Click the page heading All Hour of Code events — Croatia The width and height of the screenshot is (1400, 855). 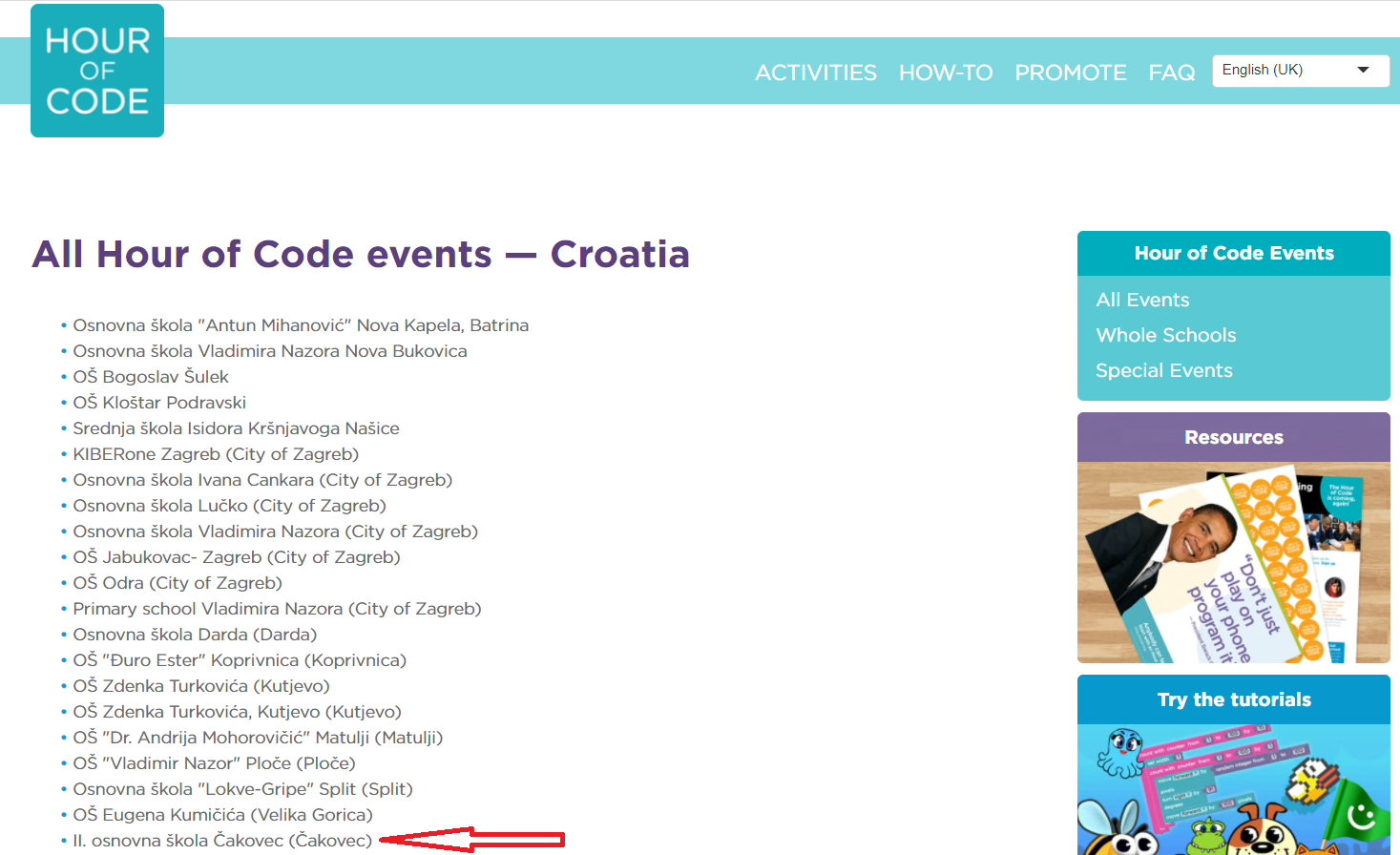(361, 255)
